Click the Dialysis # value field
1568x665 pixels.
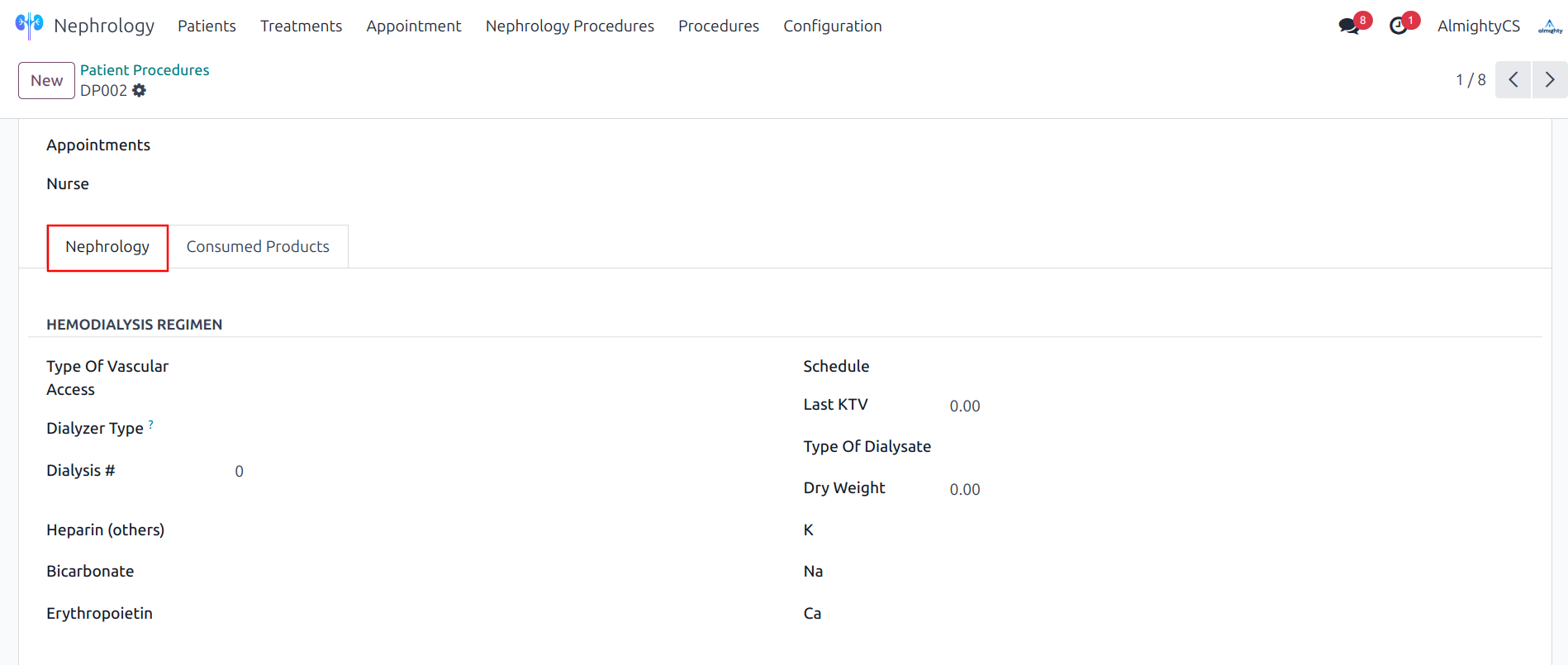[240, 472]
